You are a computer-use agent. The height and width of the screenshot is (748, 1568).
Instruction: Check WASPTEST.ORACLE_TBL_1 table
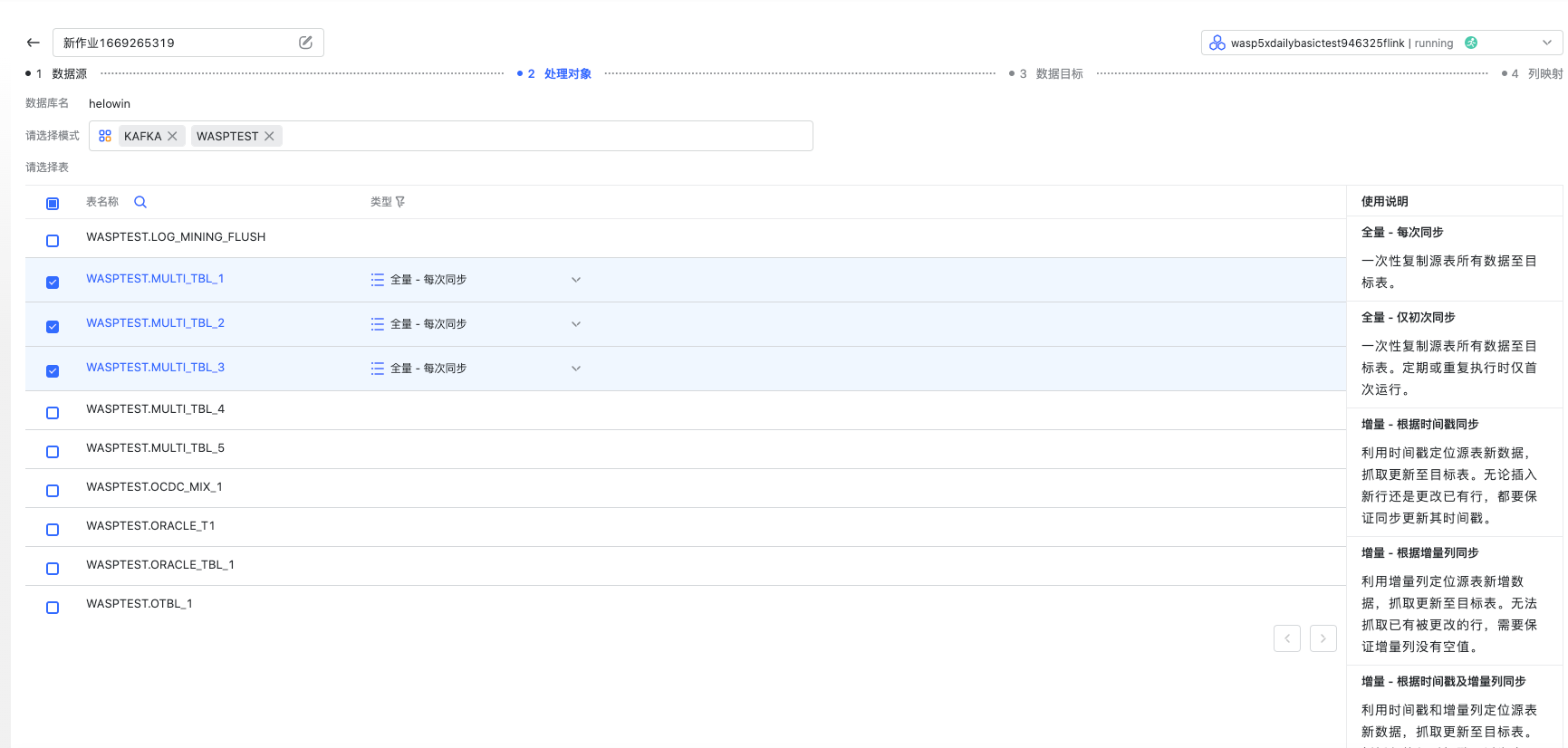coord(53,569)
